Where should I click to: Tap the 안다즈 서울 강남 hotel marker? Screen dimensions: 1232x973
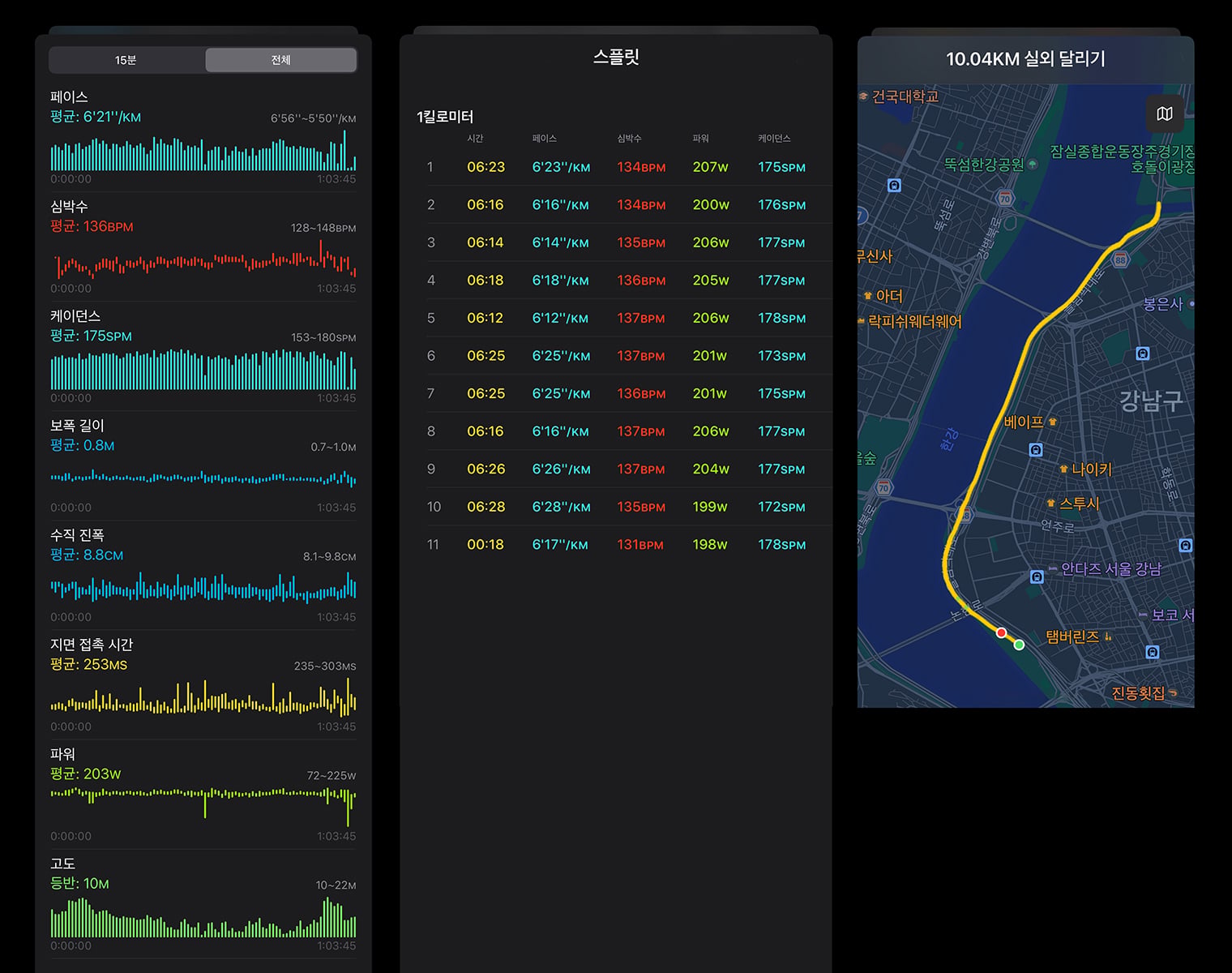tap(1105, 568)
